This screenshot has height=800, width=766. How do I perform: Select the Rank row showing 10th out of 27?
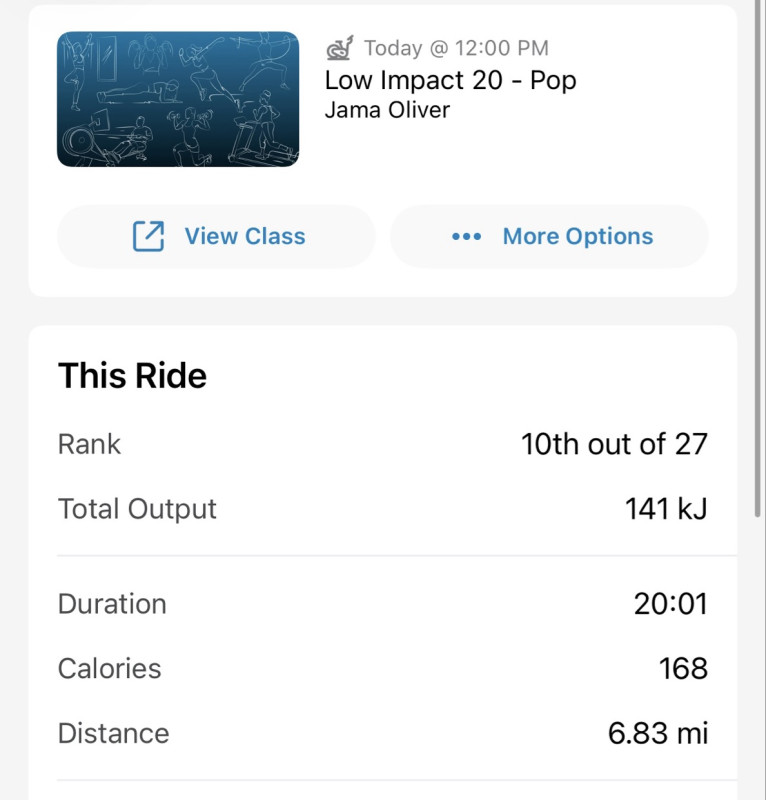point(383,444)
